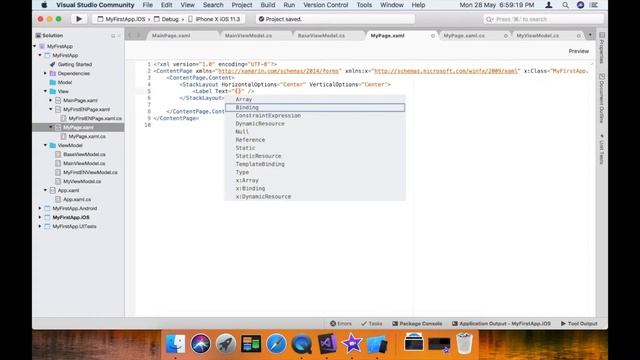Open Spotlight search in the menu bar
Screen dimensions: 640x360
click(x=565, y=5)
